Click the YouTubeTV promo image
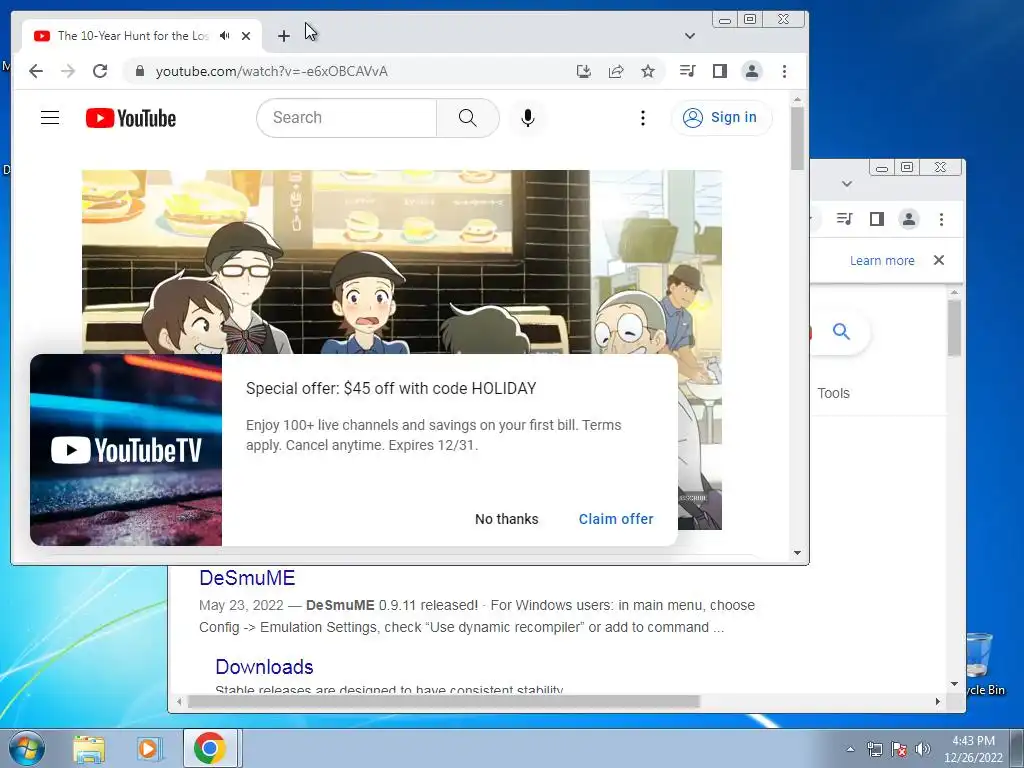This screenshot has height=768, width=1024. coord(126,450)
